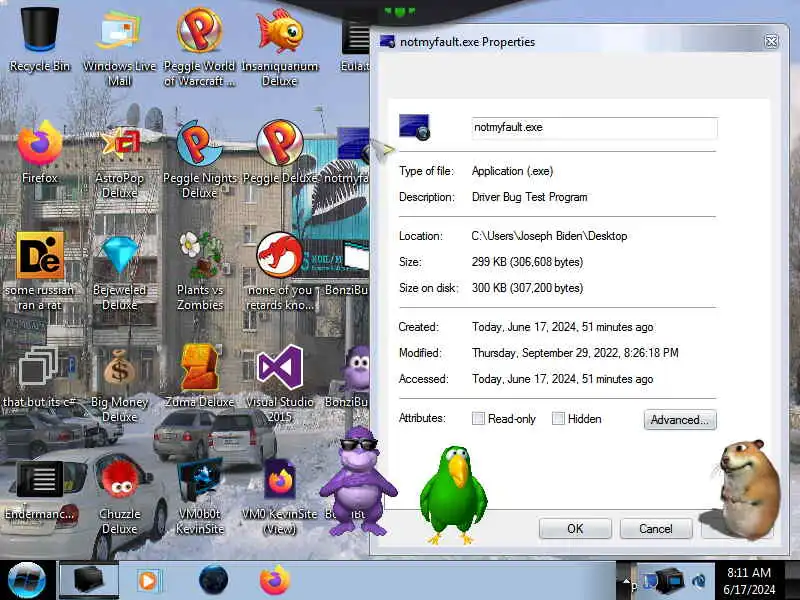
Task: Select the Firefox desktop shortcut
Action: [x=40, y=152]
